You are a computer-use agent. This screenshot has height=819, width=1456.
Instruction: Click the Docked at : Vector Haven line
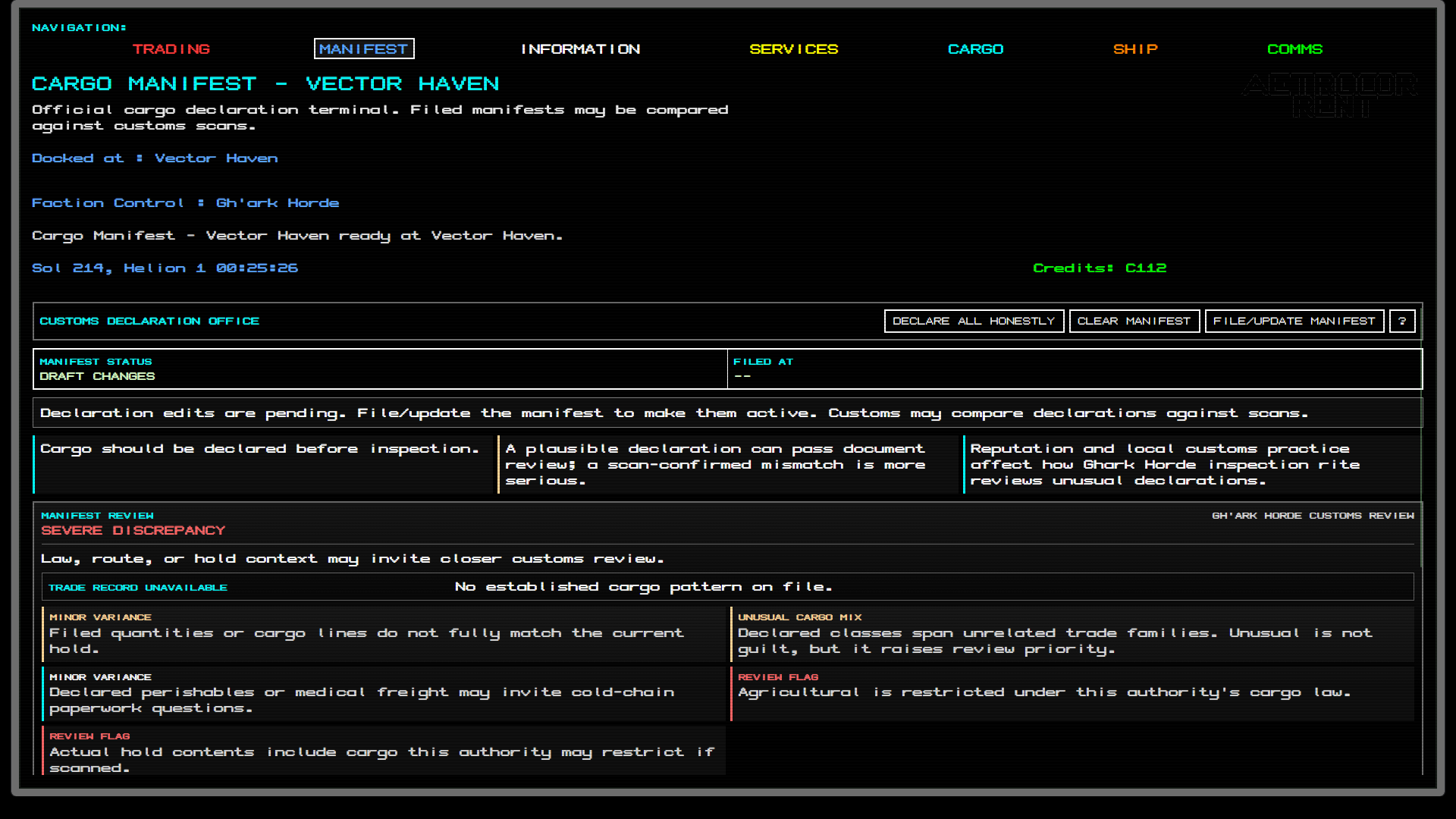(x=155, y=158)
